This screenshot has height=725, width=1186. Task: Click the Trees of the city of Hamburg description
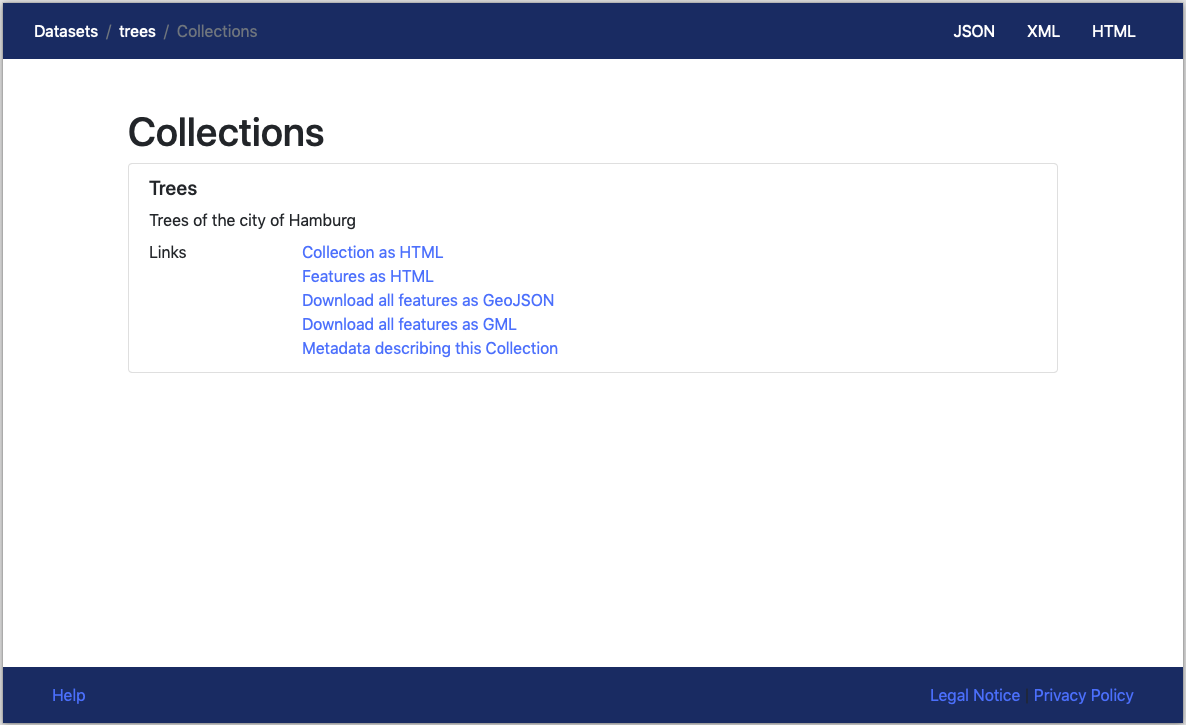(x=252, y=220)
